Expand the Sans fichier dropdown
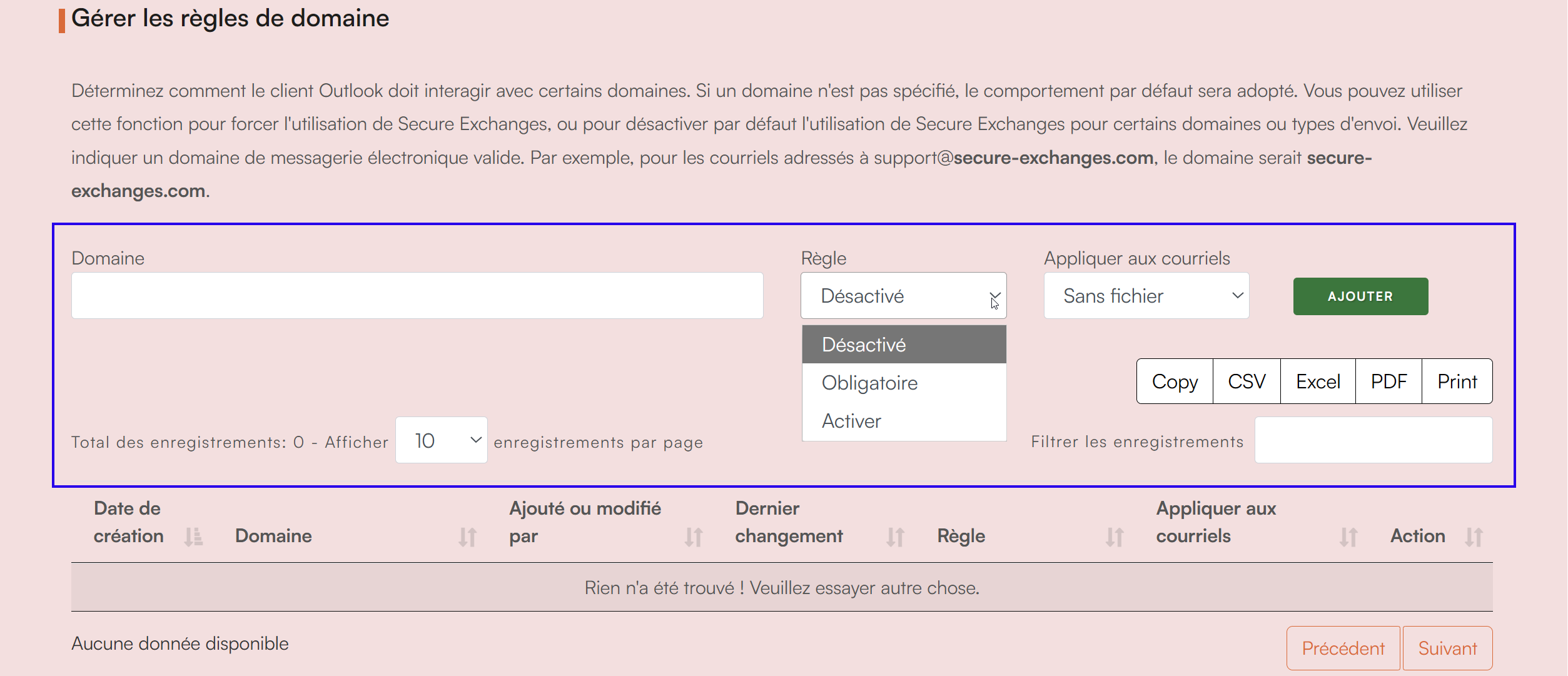 (1146, 296)
